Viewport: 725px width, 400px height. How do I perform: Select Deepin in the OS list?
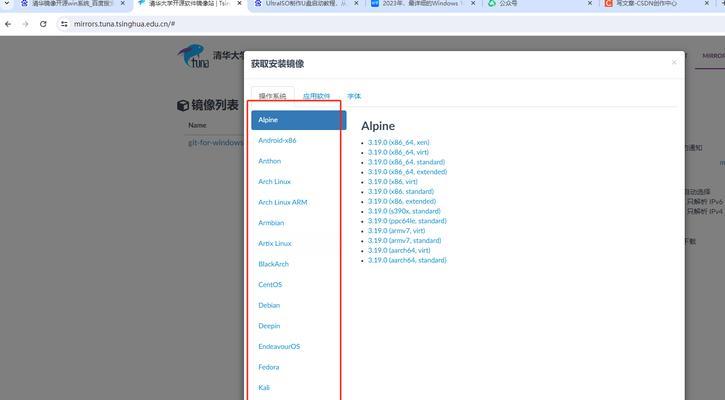(269, 326)
